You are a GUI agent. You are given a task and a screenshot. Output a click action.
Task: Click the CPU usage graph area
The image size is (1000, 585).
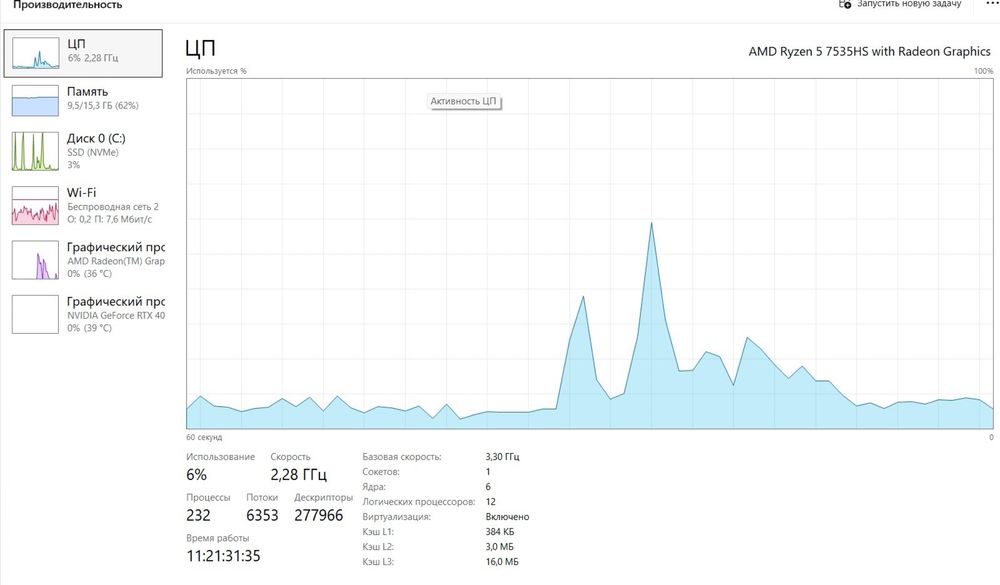[590, 253]
